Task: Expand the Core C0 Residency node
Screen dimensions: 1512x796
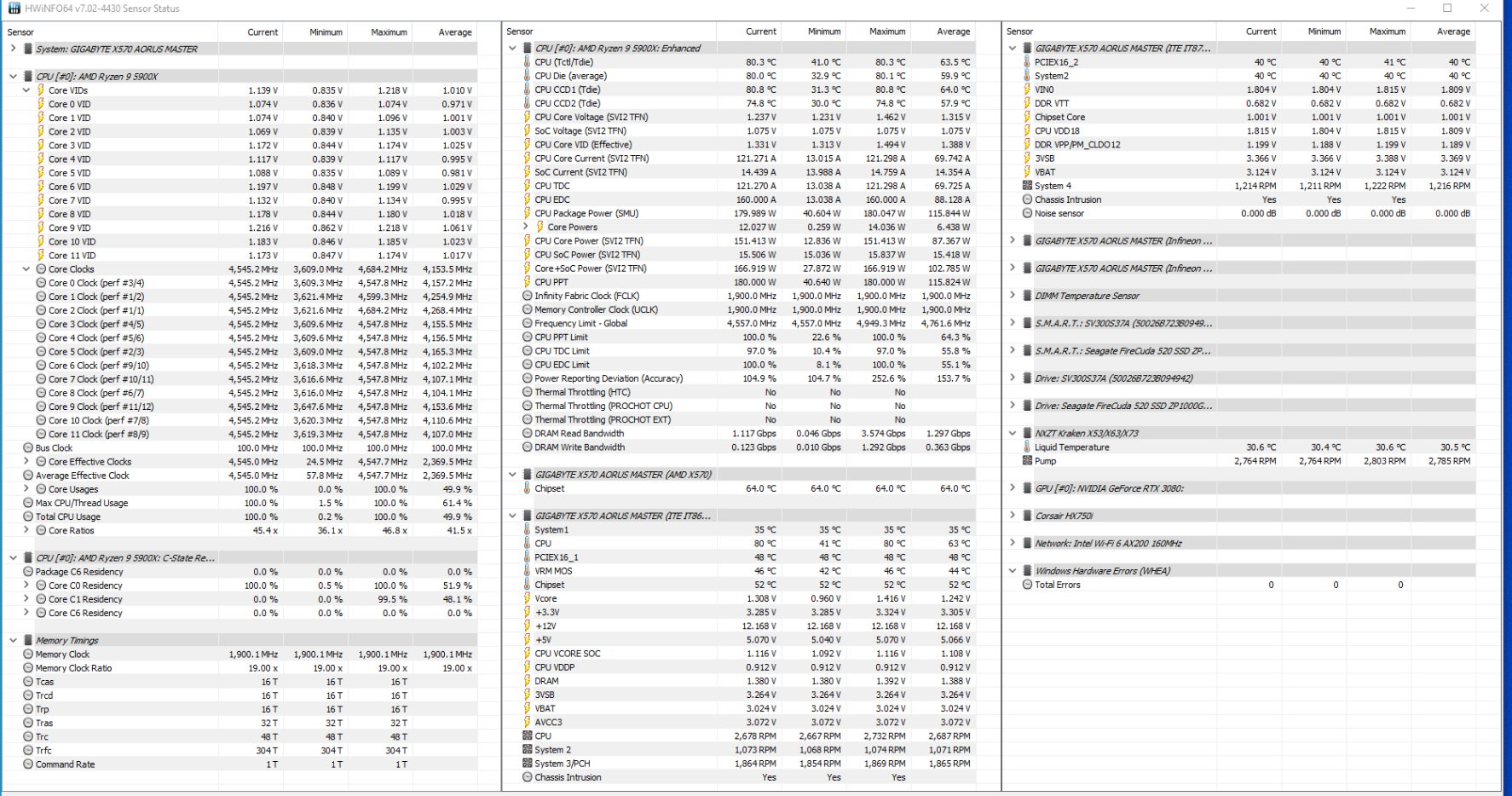Action: [x=26, y=585]
